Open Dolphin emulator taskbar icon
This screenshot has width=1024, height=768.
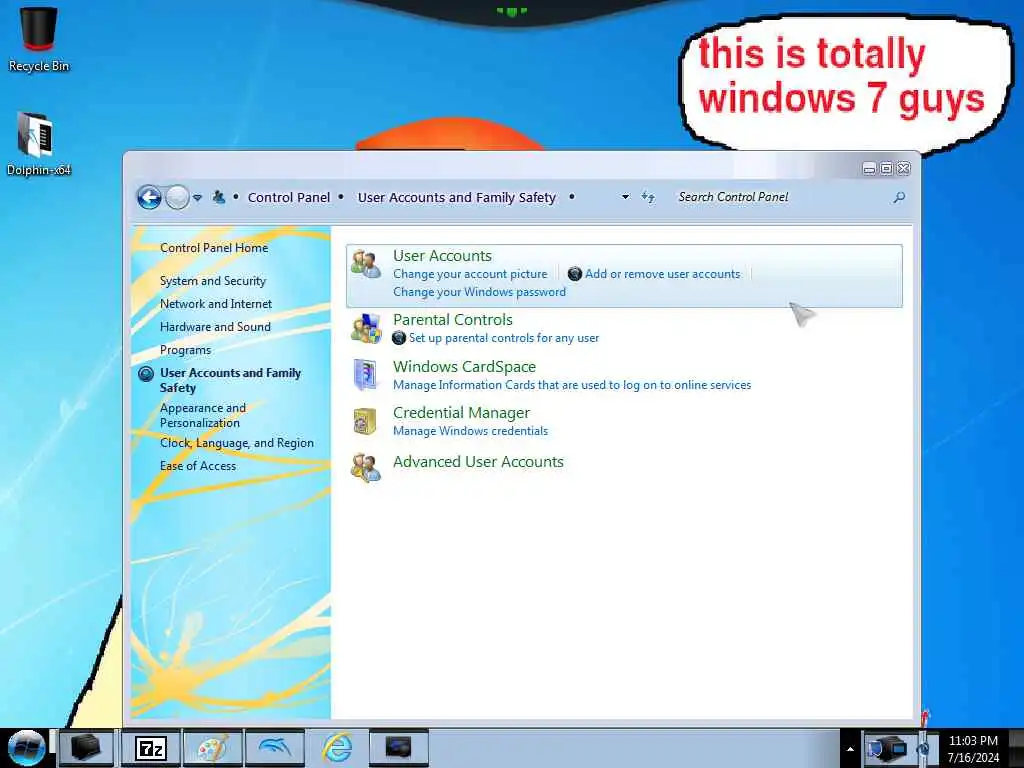[275, 748]
